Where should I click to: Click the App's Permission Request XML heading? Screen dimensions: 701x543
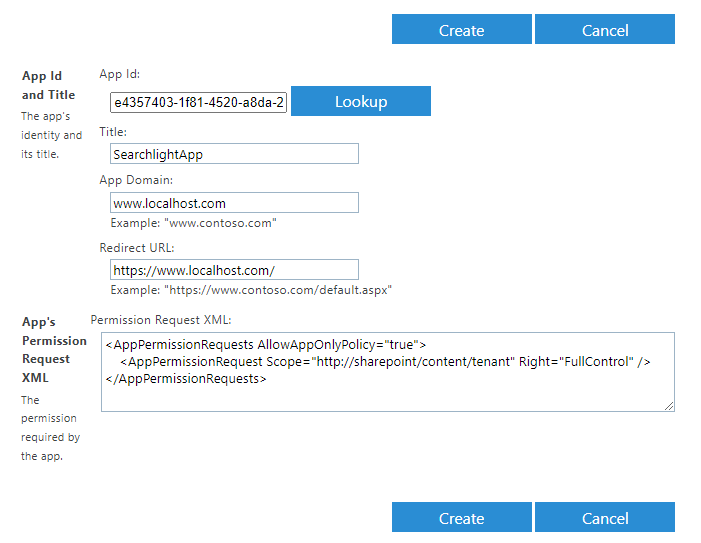tap(54, 350)
